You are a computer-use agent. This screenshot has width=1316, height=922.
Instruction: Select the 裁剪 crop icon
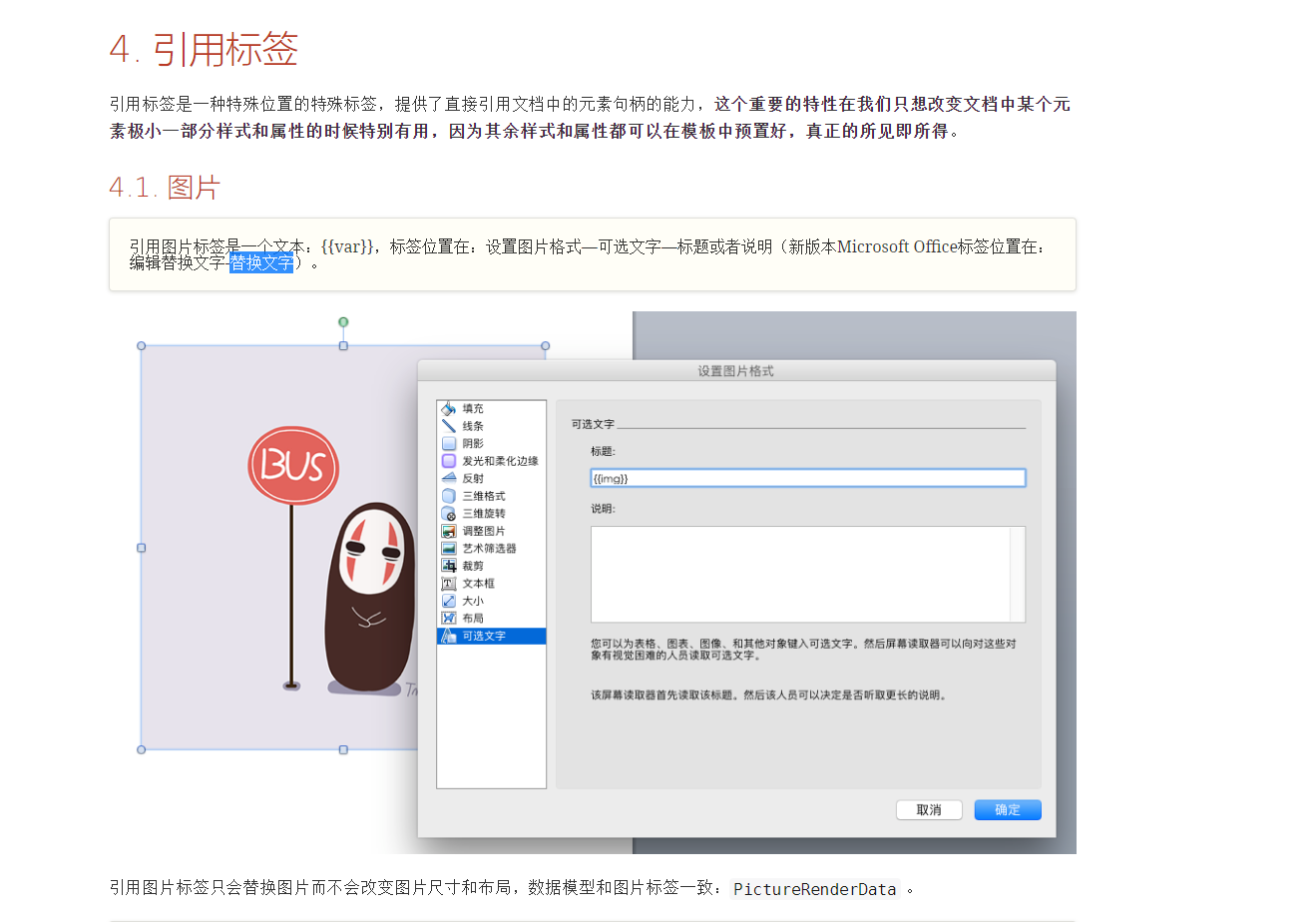point(449,566)
